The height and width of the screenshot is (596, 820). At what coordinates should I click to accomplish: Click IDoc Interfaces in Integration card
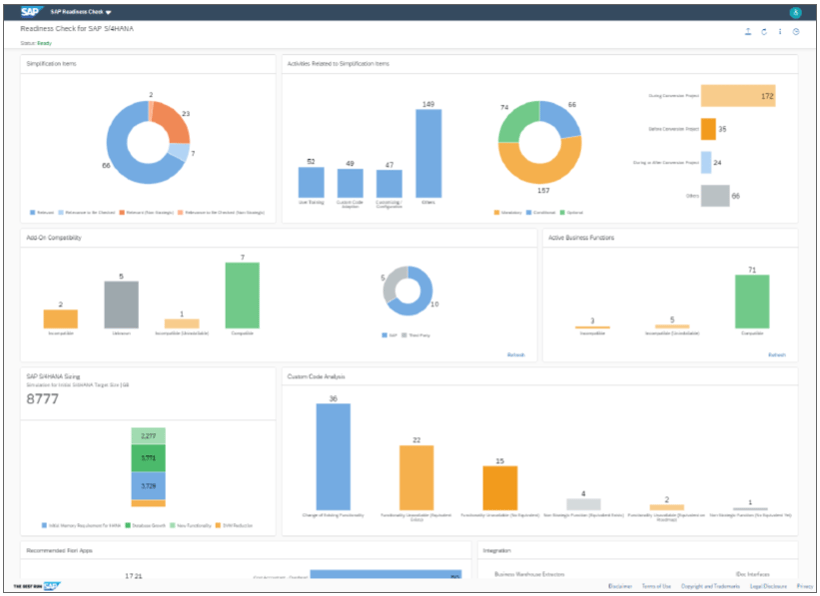(753, 574)
